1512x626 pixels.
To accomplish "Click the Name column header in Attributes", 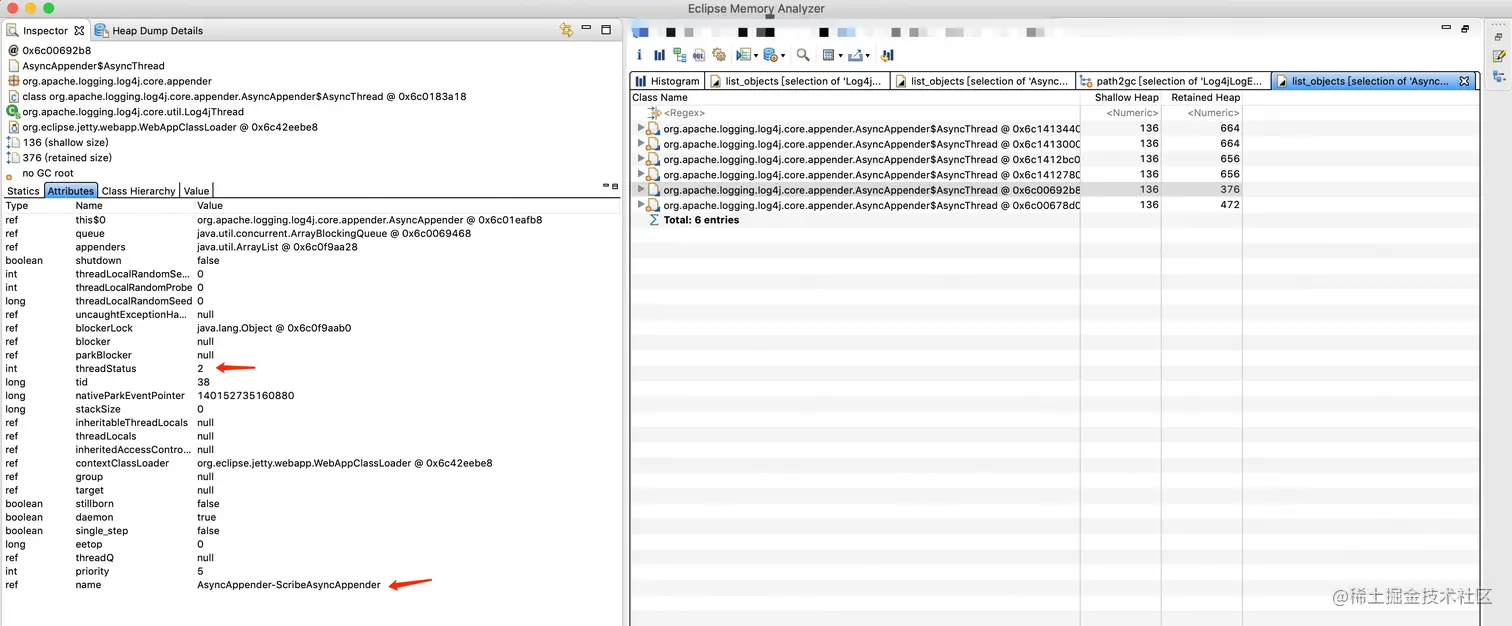I will tap(89, 206).
